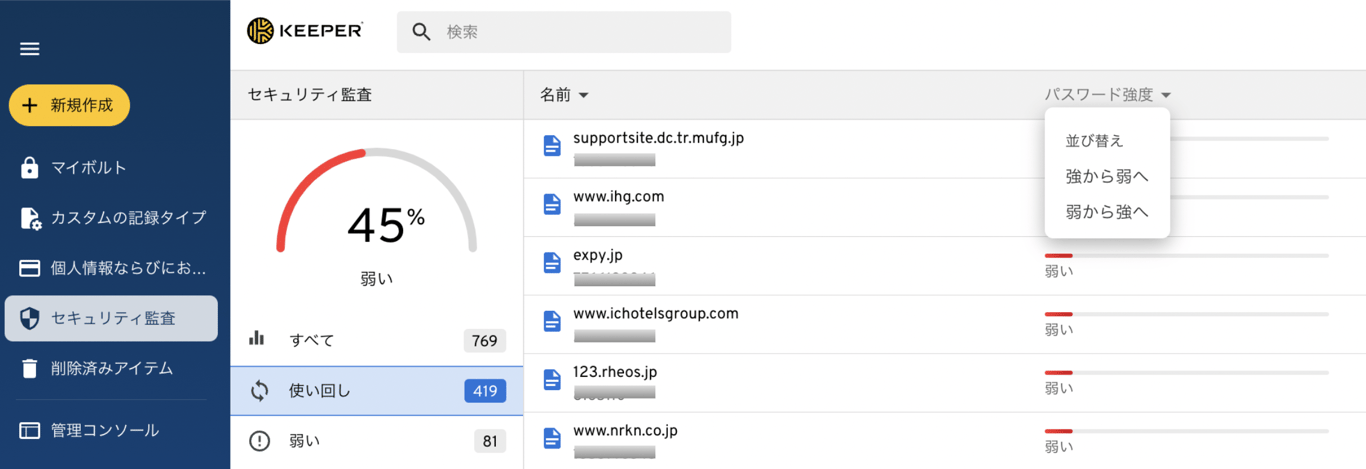Click the plus icon in 新規作成

coord(30,105)
